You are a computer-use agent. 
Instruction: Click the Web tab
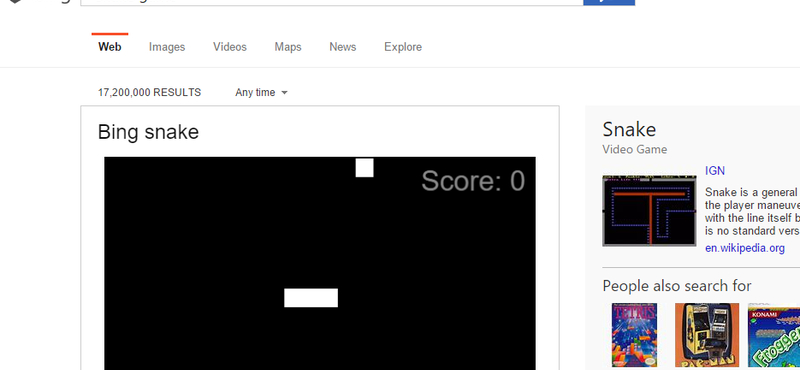point(110,47)
